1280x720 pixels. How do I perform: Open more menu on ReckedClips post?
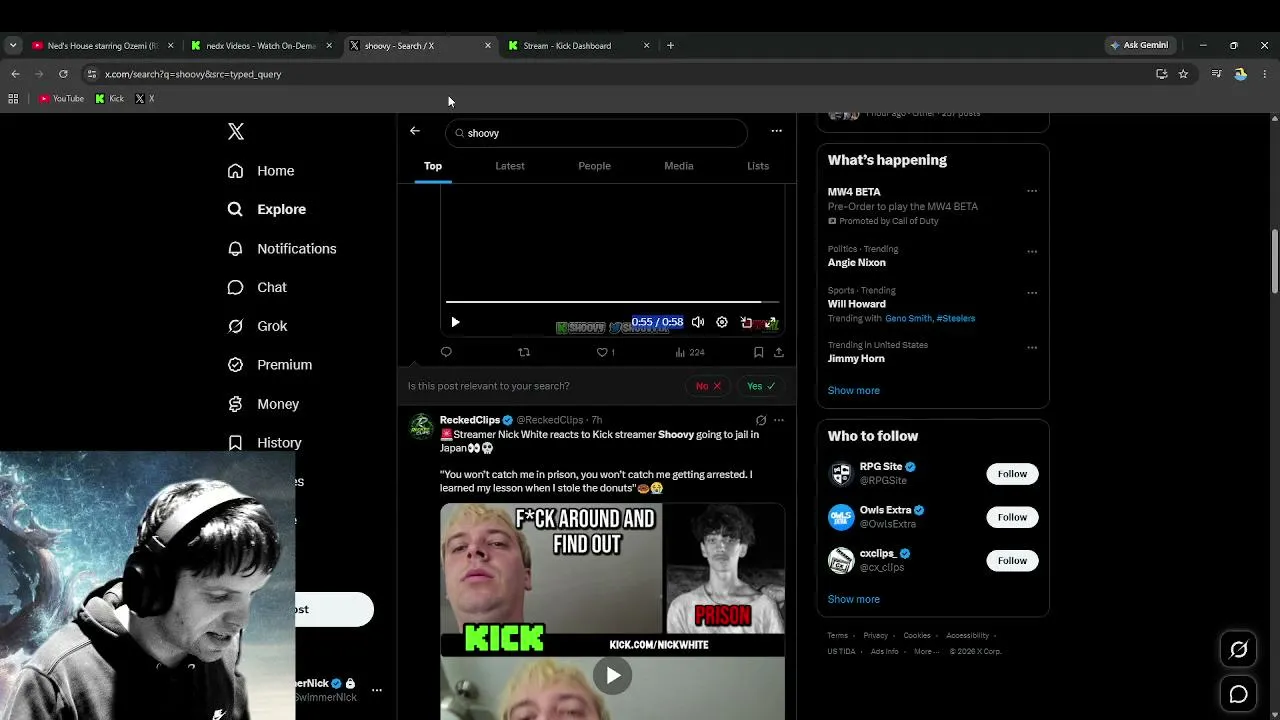pos(779,420)
